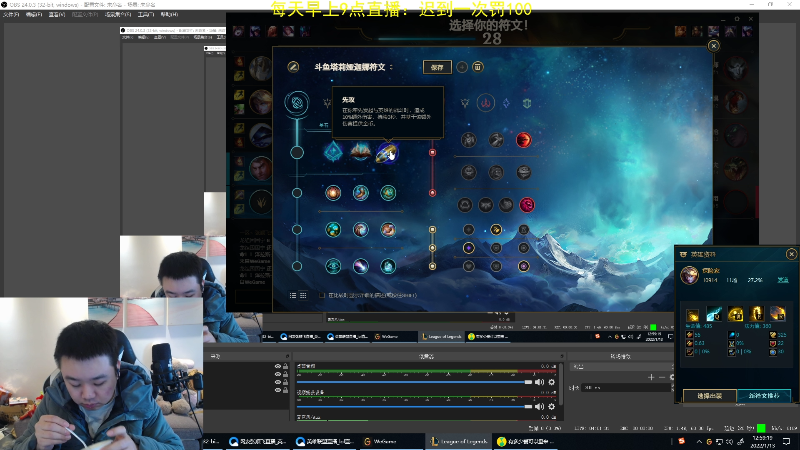Screen dimensions: 800x450
Task: Open the 查看(V) menu in OBS
Action: coord(57,14)
